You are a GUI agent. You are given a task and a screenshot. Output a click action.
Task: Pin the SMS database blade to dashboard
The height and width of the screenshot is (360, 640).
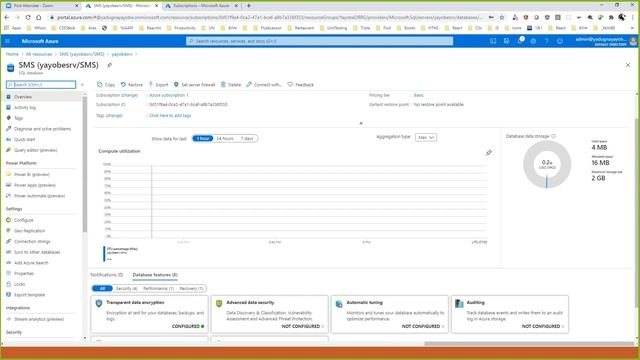(x=109, y=65)
